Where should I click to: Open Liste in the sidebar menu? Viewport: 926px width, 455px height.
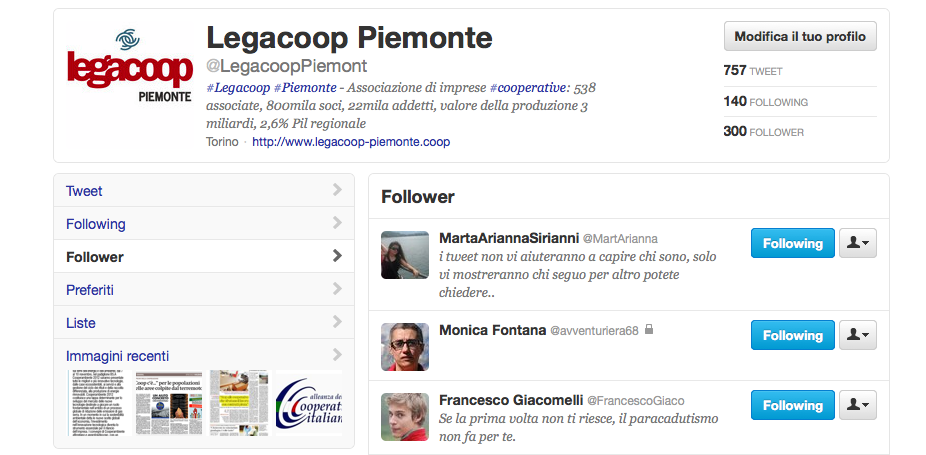[x=204, y=323]
